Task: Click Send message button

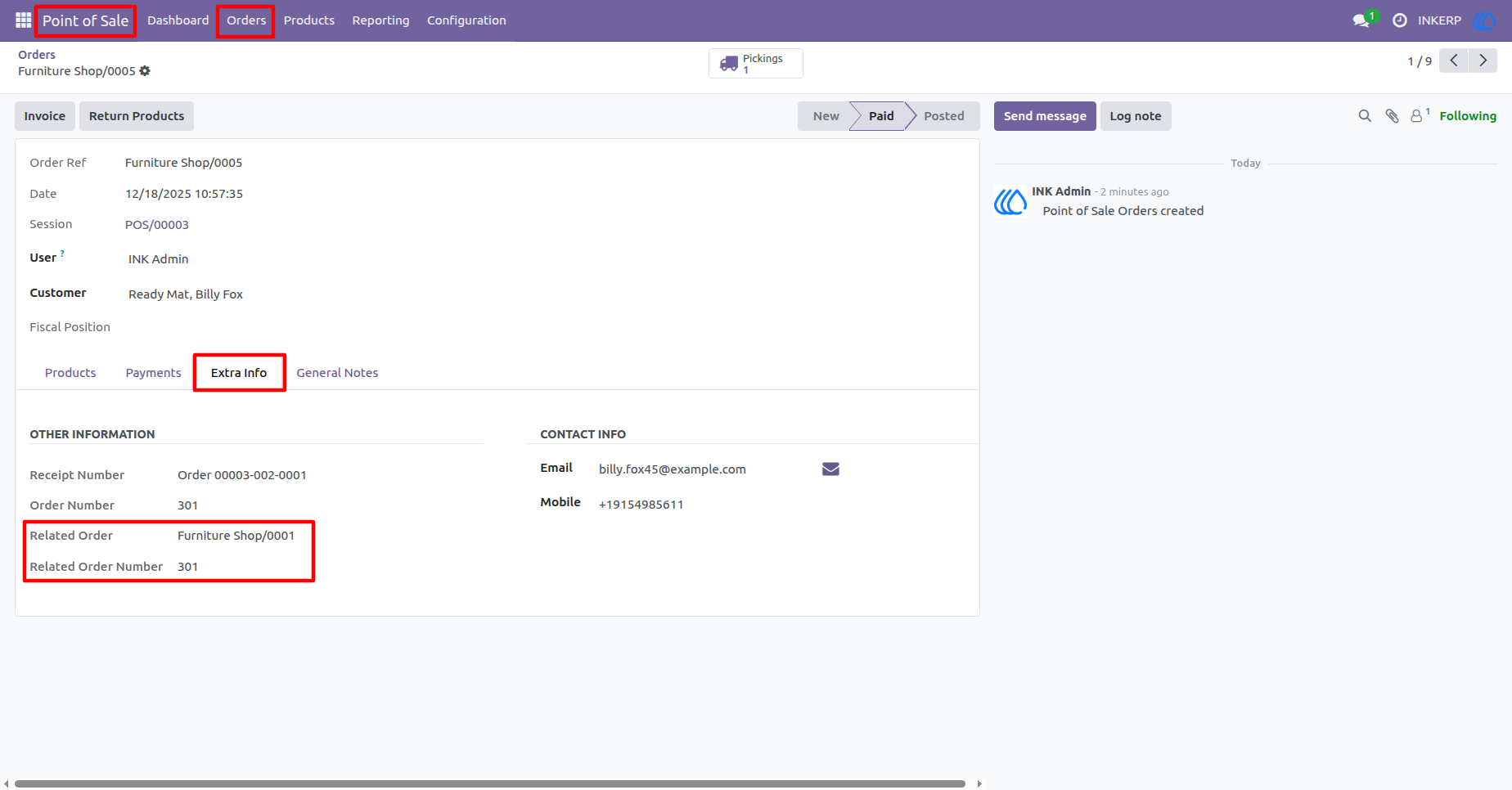Action: pos(1045,116)
